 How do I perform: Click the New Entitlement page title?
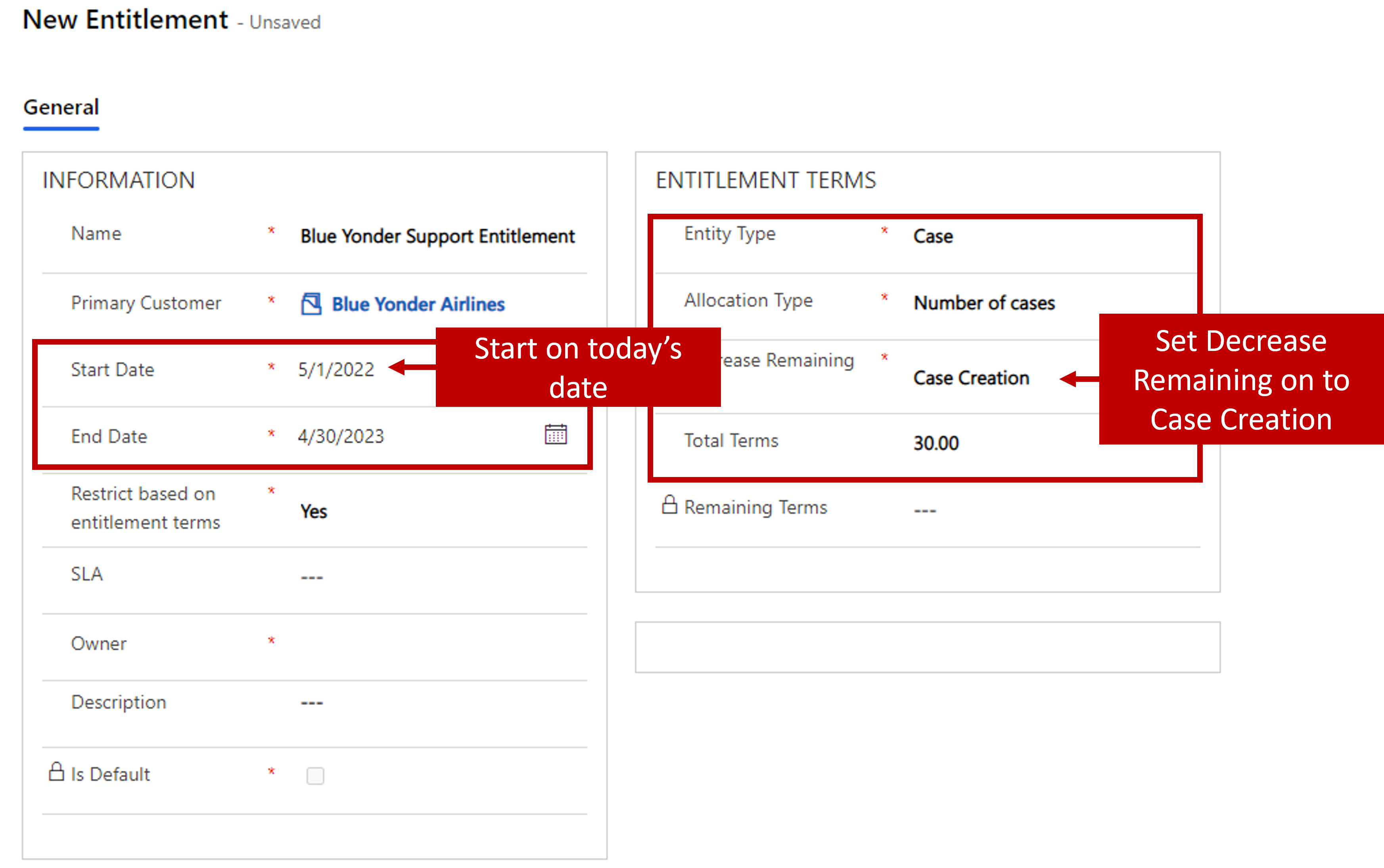(125, 20)
